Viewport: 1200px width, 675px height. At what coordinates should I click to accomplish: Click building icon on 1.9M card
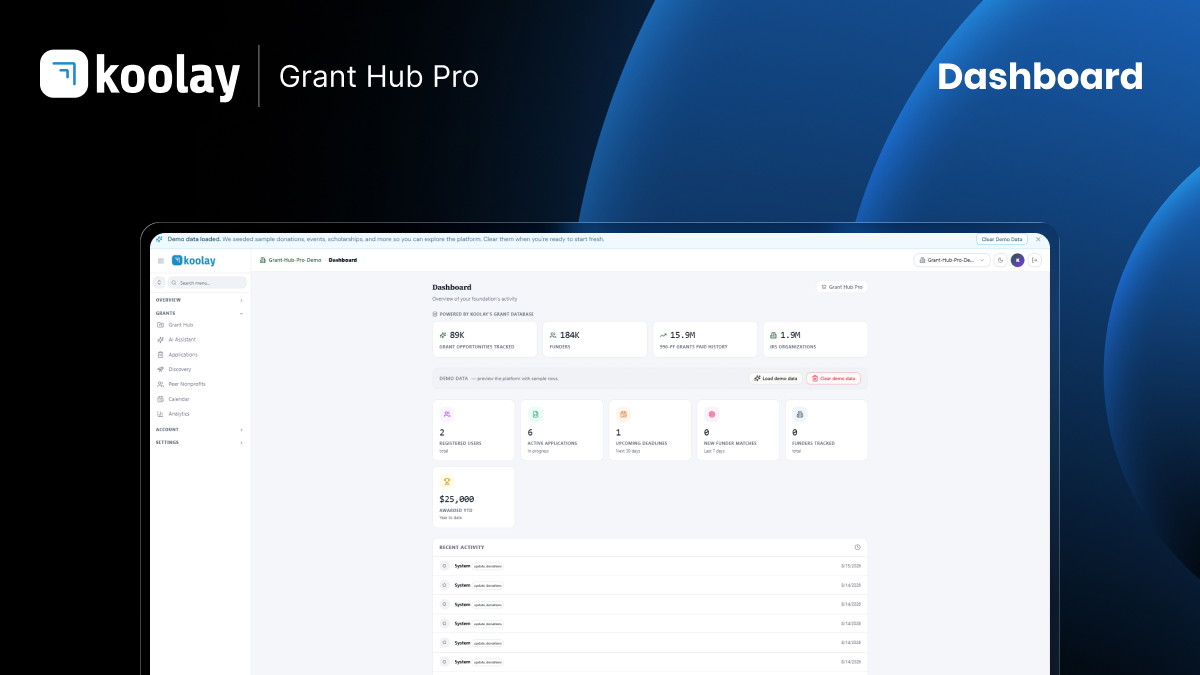[773, 335]
